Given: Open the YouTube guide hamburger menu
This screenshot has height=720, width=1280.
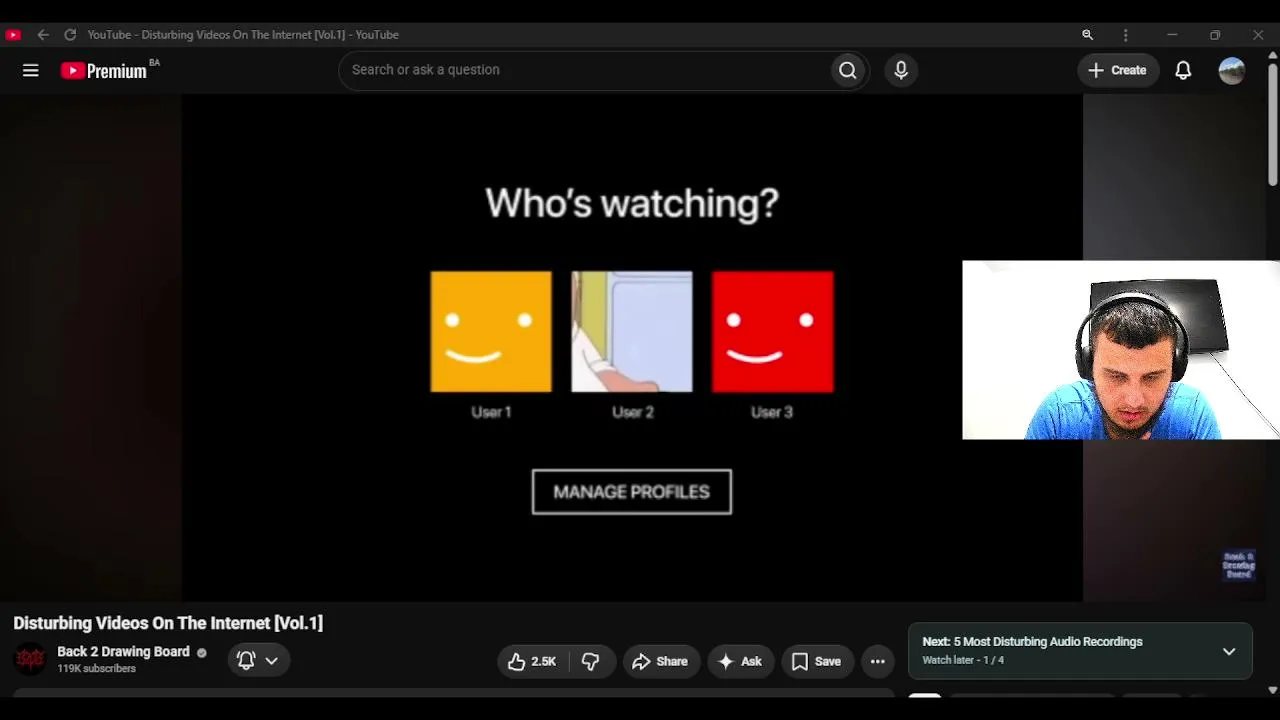Looking at the screenshot, I should coord(31,70).
